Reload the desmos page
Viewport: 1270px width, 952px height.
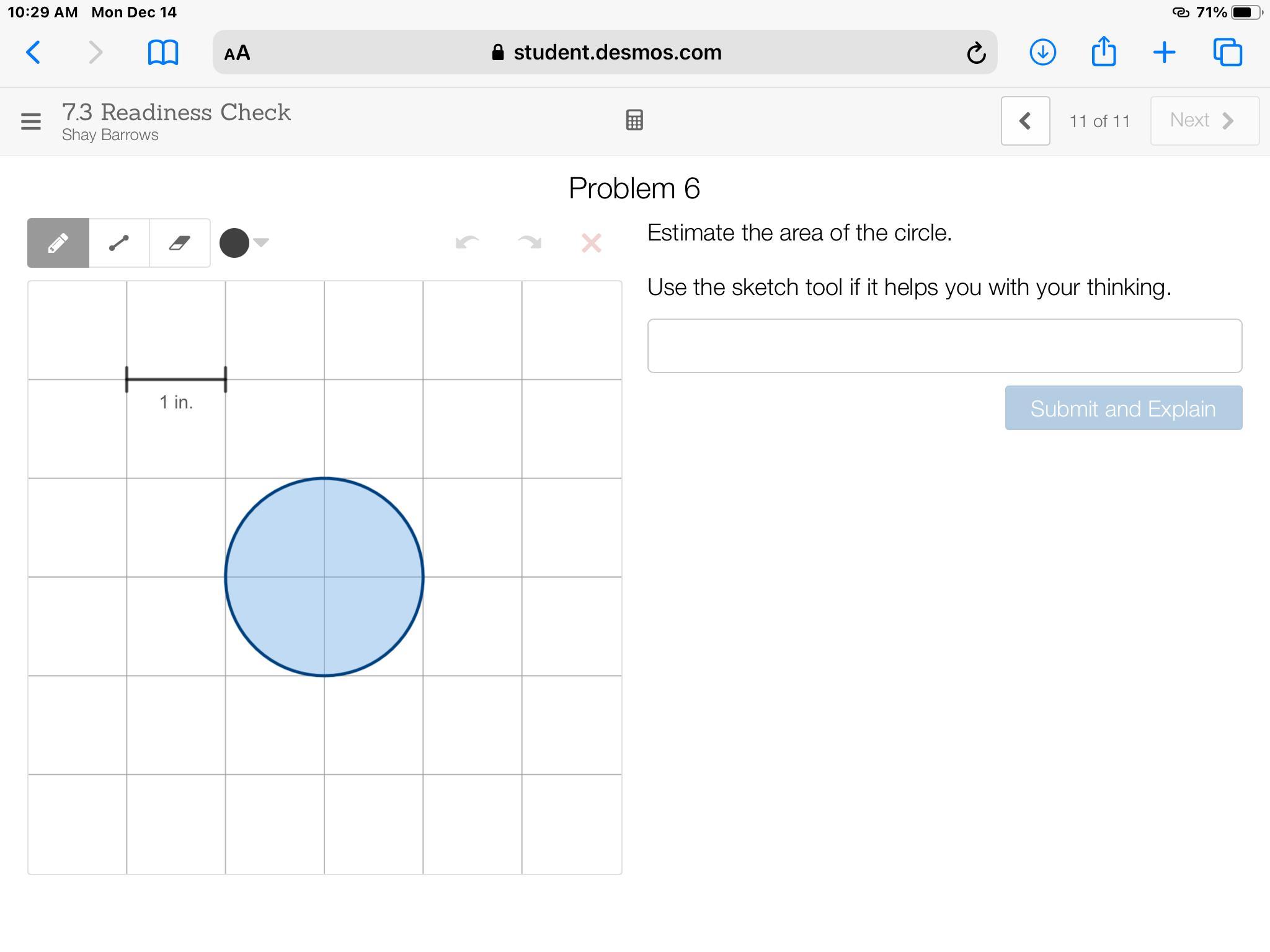pos(976,53)
